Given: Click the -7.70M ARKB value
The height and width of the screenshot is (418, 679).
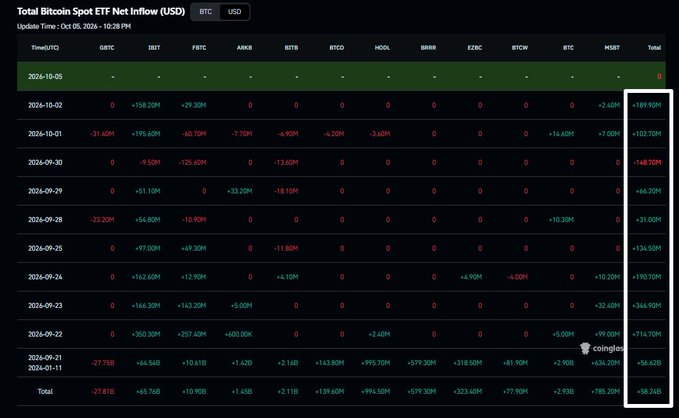Looking at the screenshot, I should point(242,134).
